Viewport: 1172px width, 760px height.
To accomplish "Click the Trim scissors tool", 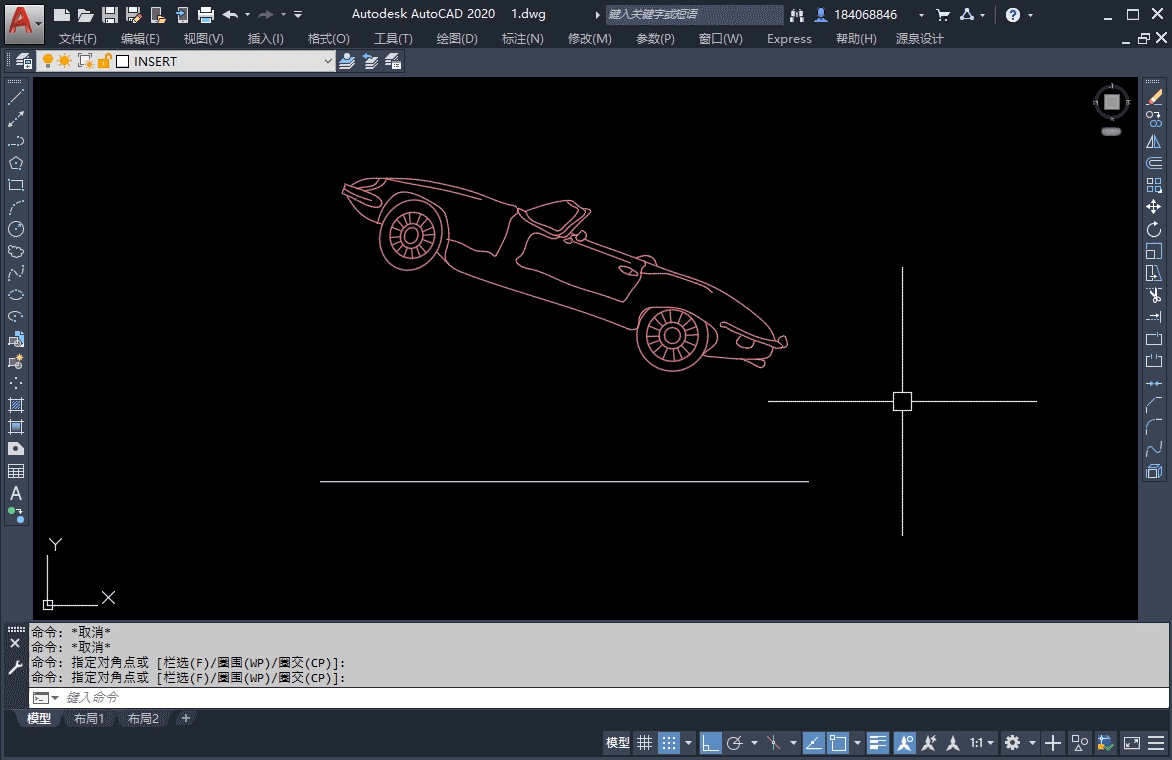I will (x=1154, y=295).
